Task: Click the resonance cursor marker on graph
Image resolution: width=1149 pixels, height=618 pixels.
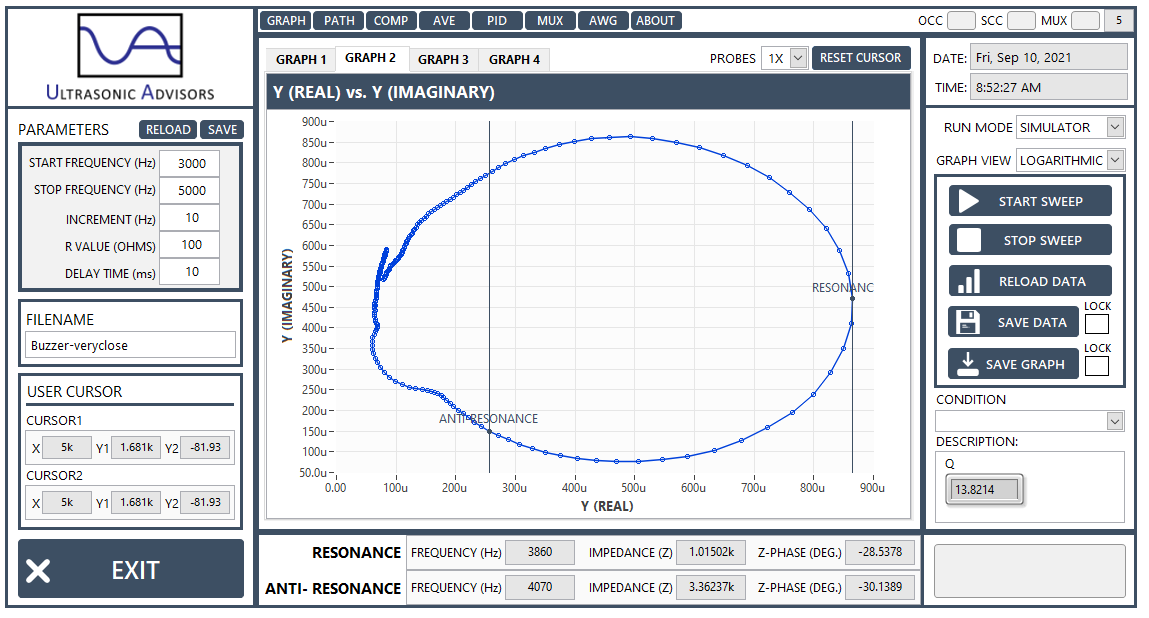Action: pyautogui.click(x=852, y=298)
